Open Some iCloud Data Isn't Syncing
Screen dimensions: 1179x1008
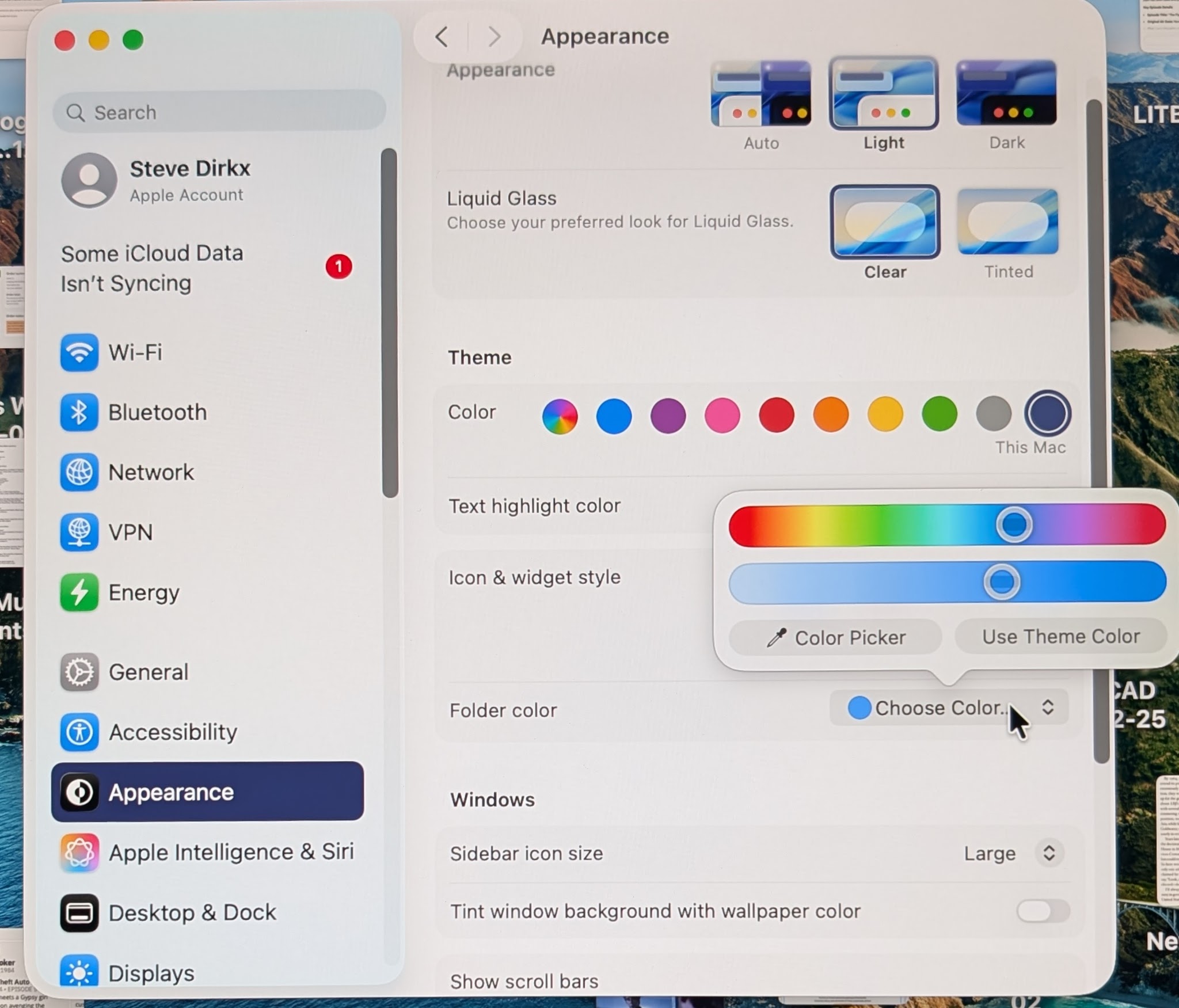[x=207, y=268]
